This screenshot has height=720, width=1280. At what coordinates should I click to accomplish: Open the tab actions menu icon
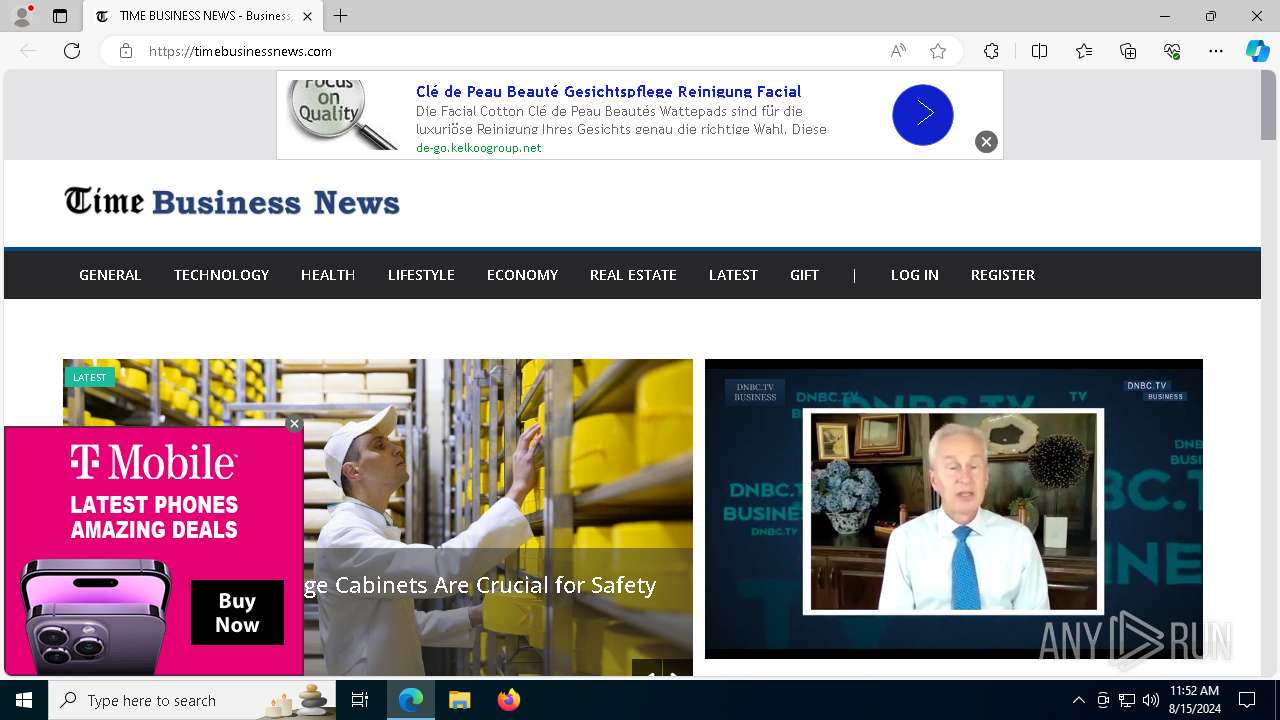pos(60,16)
